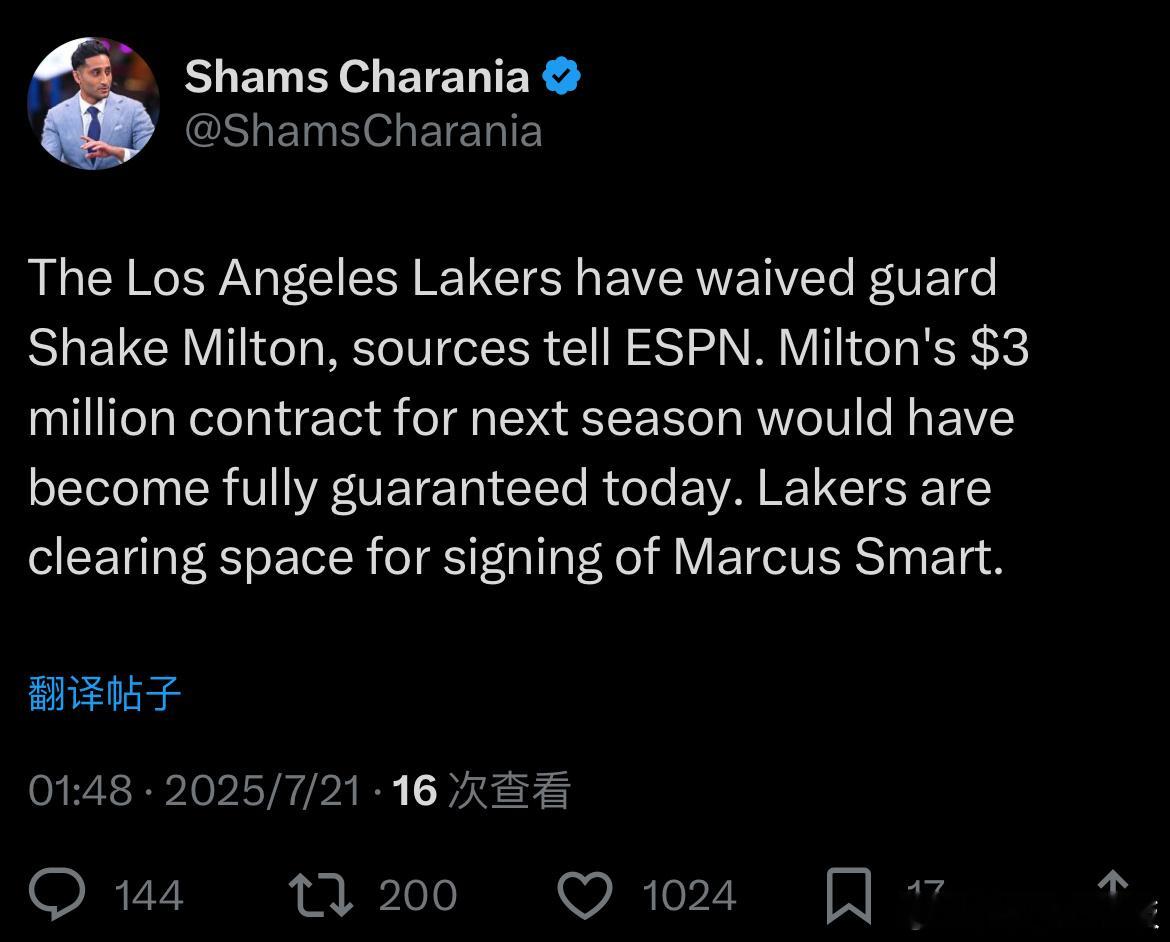Screen dimensions: 1170x942
Task: Click the blue verified badge
Action: [562, 76]
